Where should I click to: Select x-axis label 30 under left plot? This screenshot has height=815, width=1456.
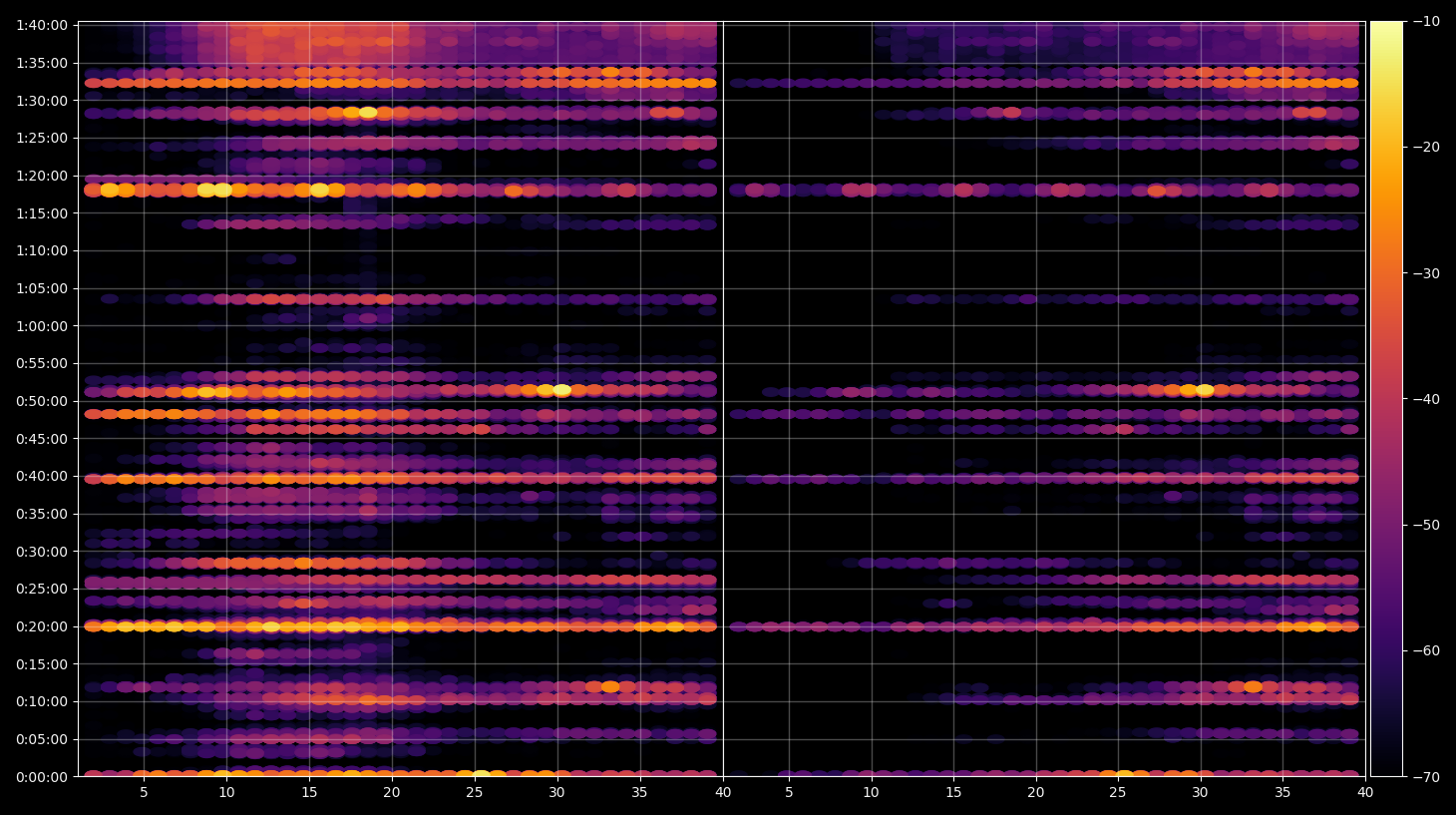[557, 793]
